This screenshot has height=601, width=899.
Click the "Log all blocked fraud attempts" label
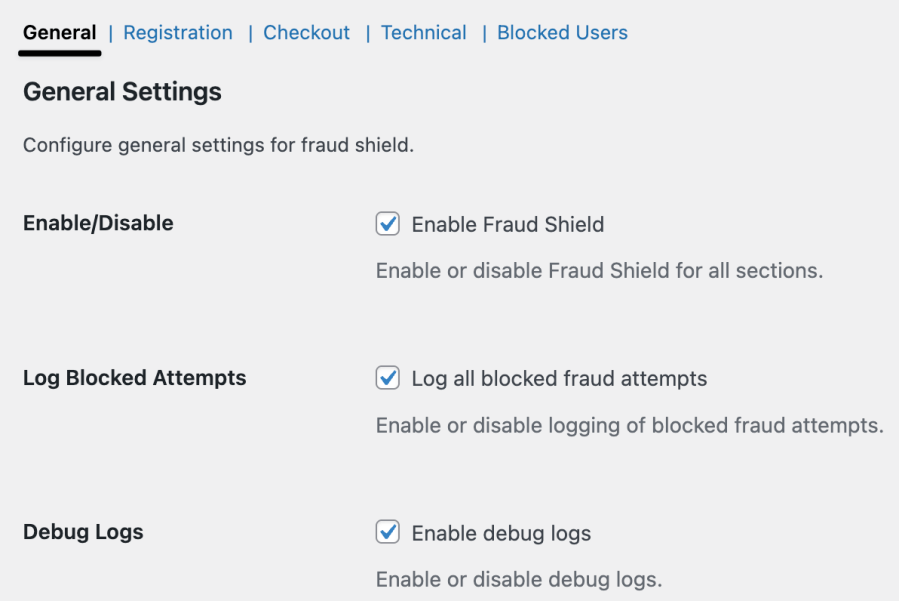point(559,379)
